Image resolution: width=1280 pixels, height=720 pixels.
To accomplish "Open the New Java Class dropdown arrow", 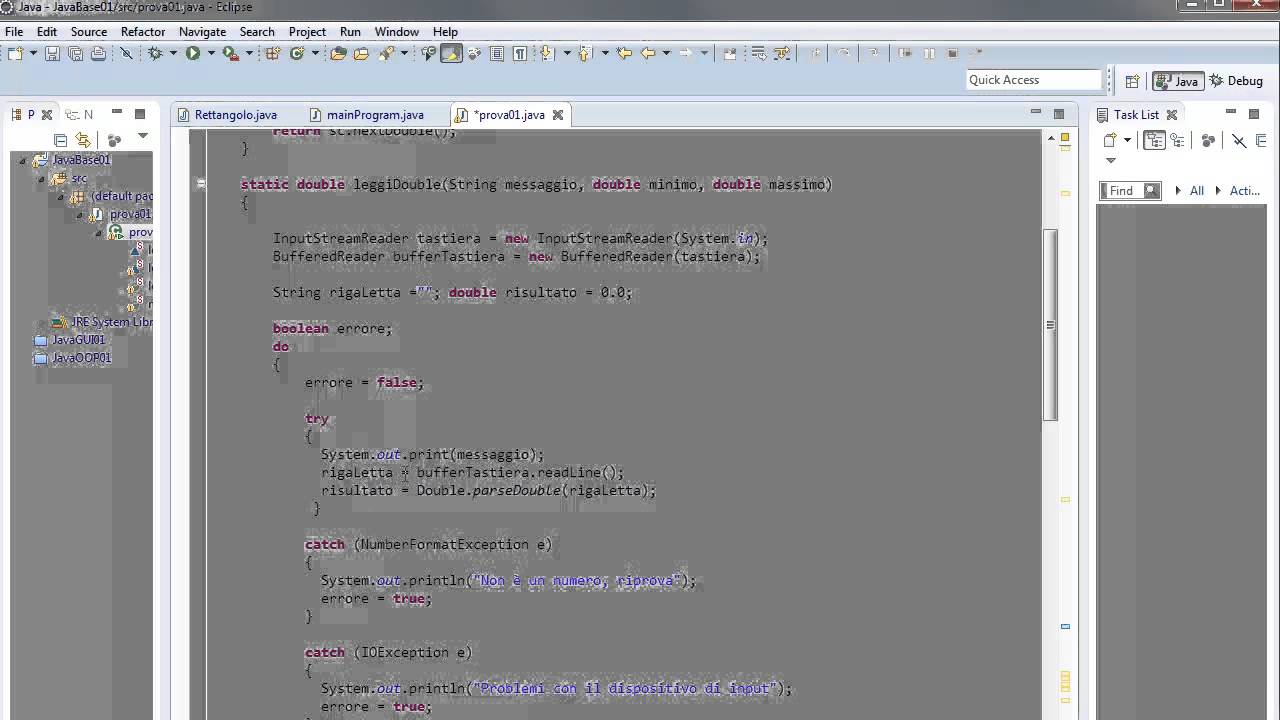I will click(x=314, y=53).
